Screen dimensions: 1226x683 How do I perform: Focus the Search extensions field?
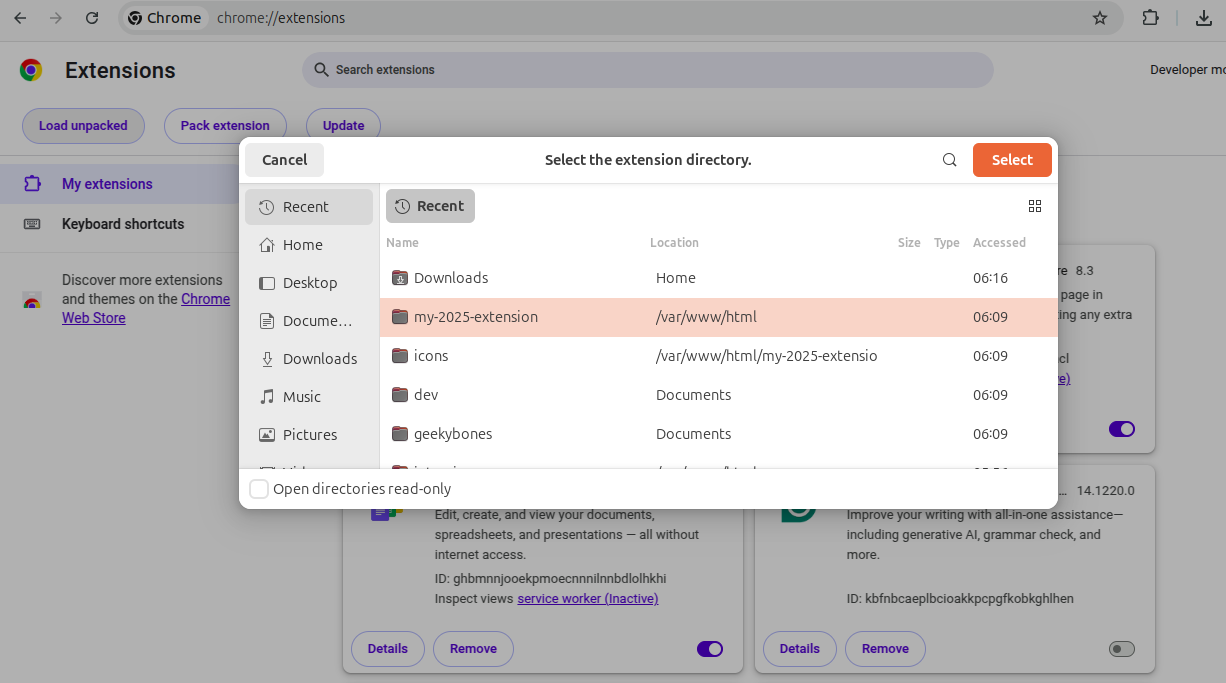[648, 70]
